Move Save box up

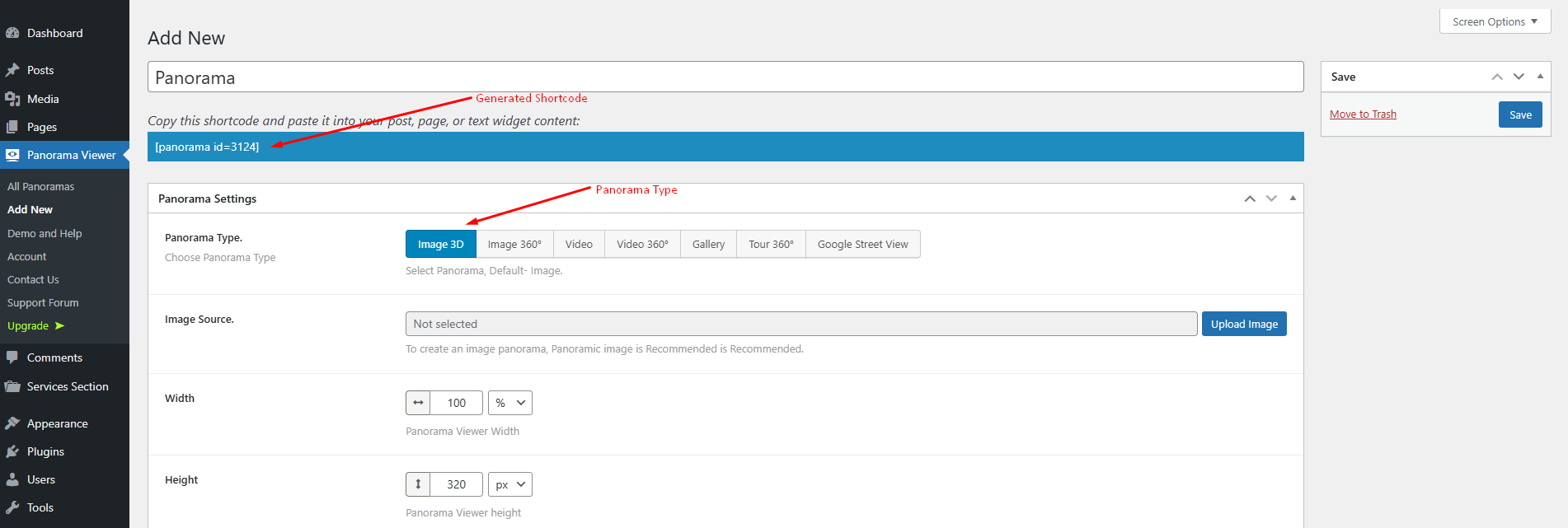[1497, 77]
